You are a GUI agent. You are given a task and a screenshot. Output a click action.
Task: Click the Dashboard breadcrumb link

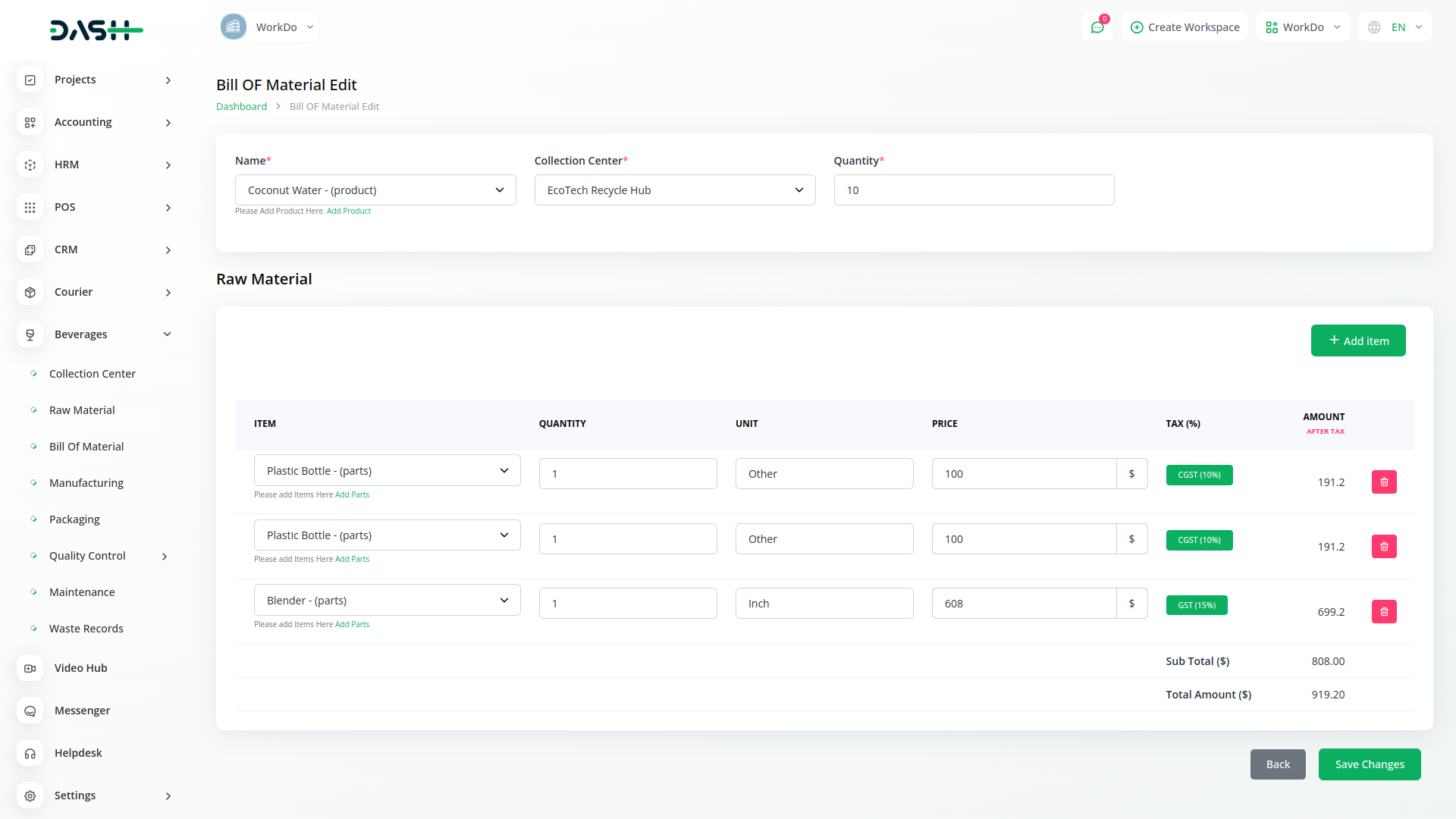241,107
